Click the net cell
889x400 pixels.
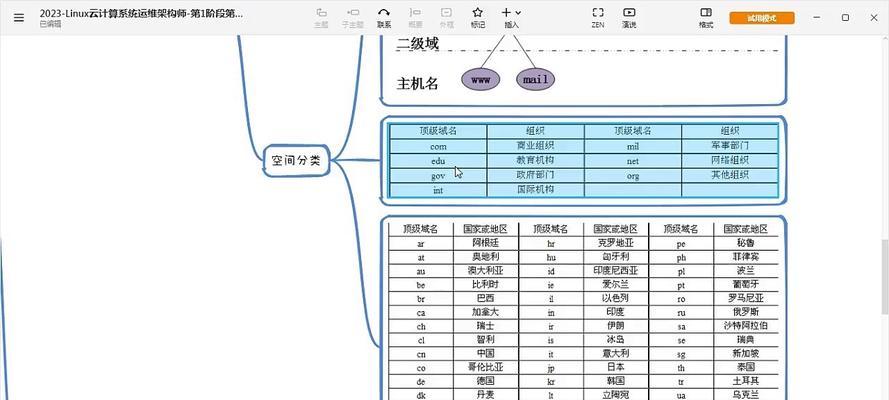click(x=633, y=161)
